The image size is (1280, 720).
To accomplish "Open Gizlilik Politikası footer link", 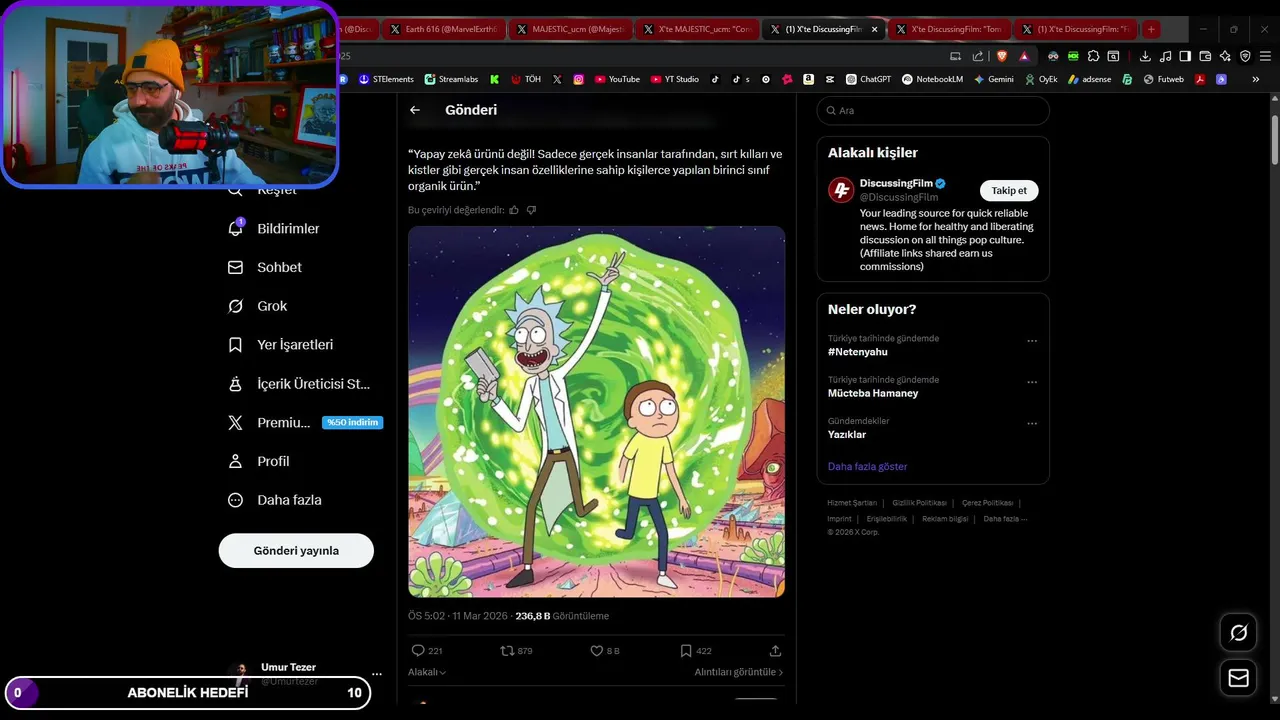I will 919,503.
